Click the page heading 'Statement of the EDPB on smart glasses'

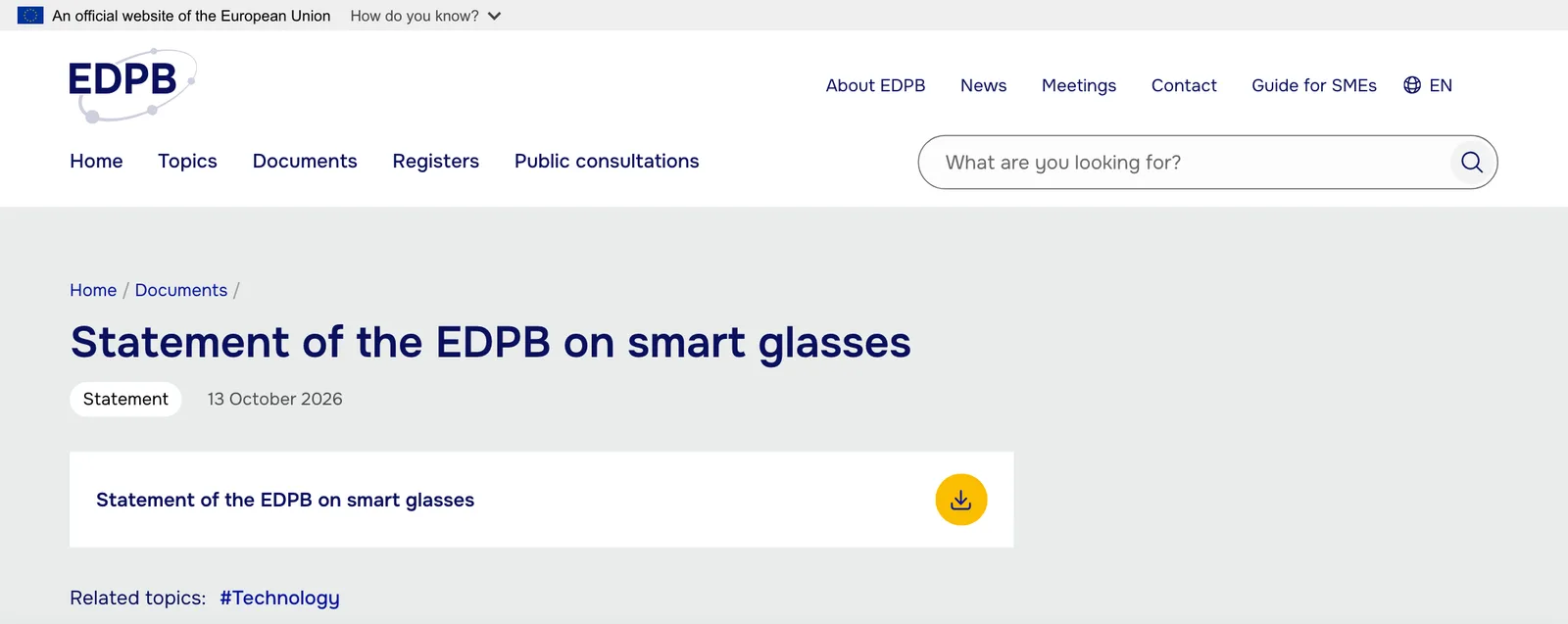coord(491,343)
